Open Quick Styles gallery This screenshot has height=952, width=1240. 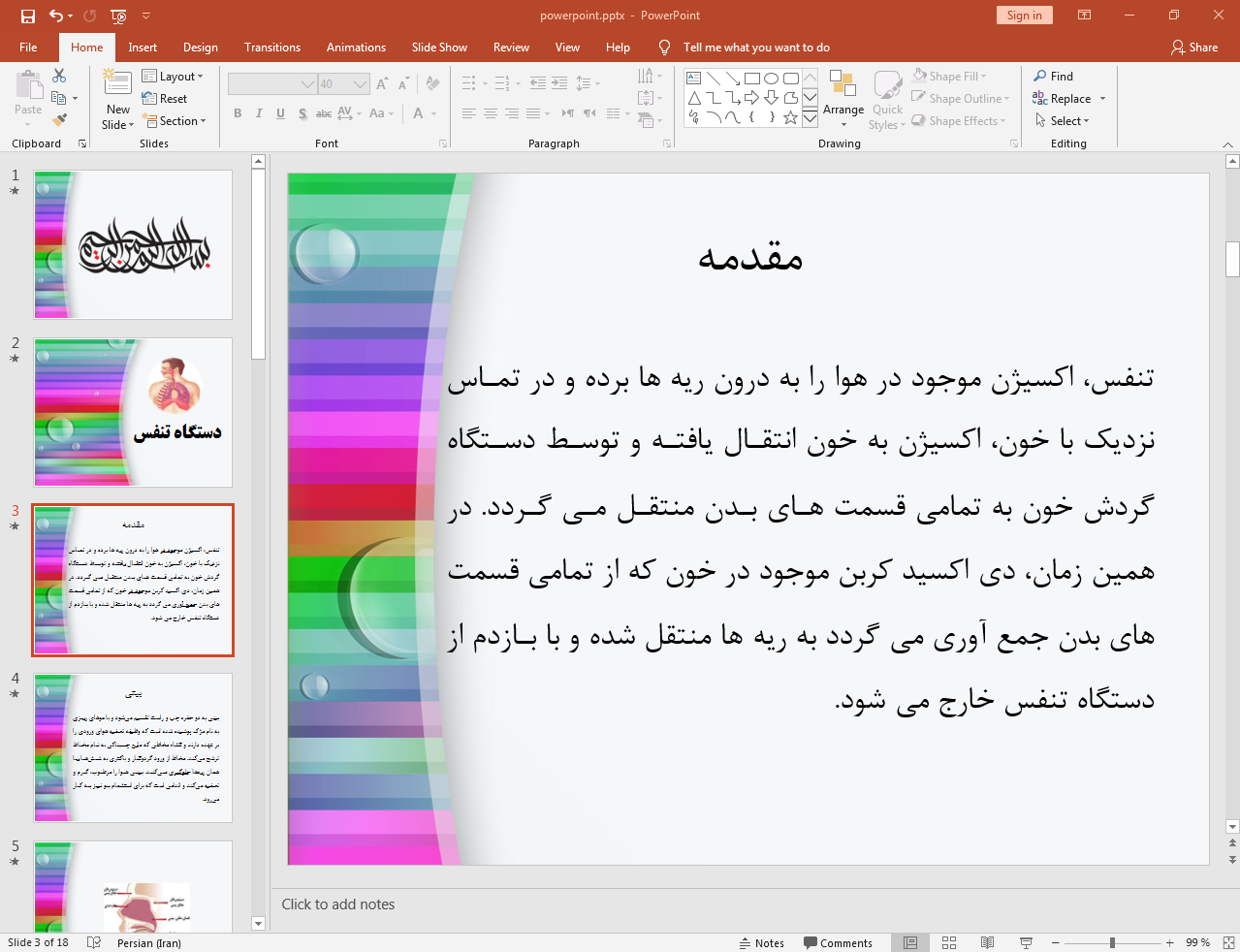887,100
